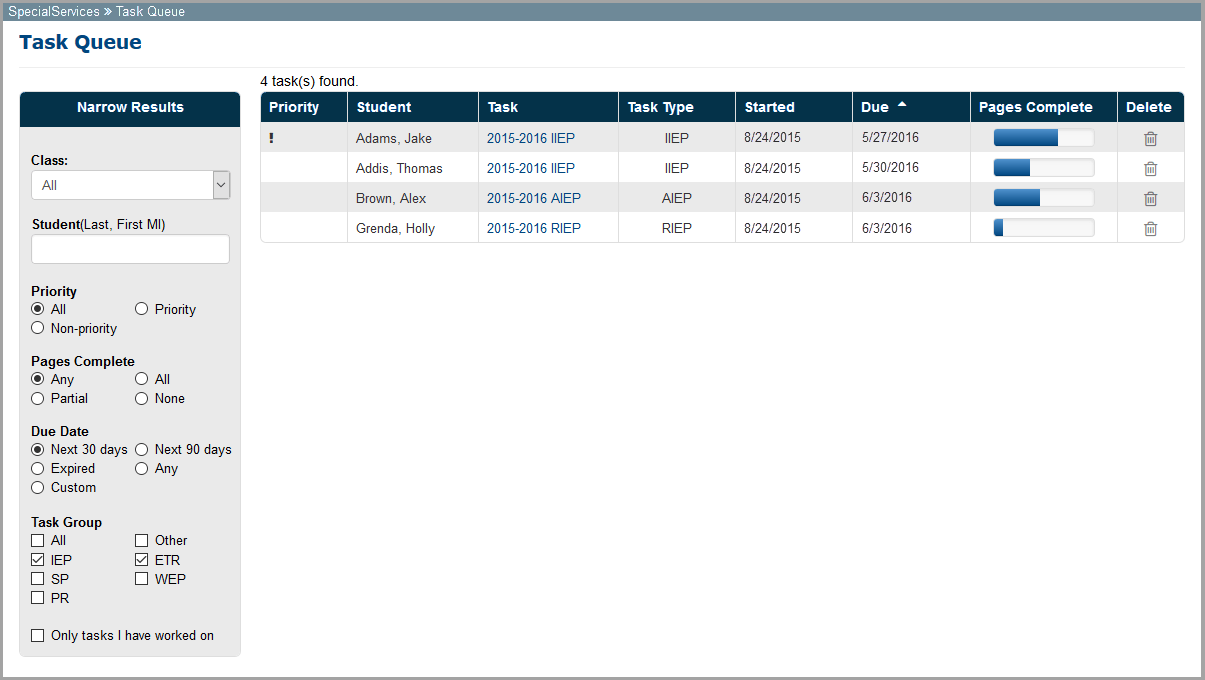Select the Next 90 days due date option
1205x680 pixels.
pyautogui.click(x=142, y=449)
